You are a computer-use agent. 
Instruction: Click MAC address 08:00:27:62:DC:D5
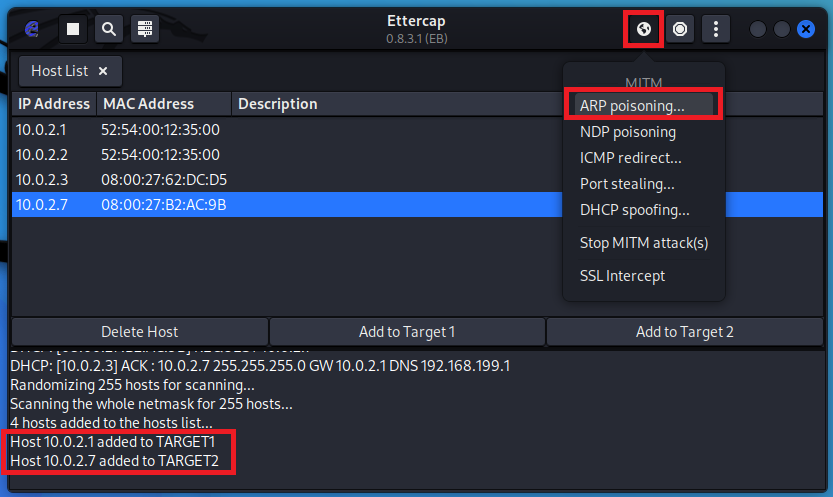tap(164, 179)
